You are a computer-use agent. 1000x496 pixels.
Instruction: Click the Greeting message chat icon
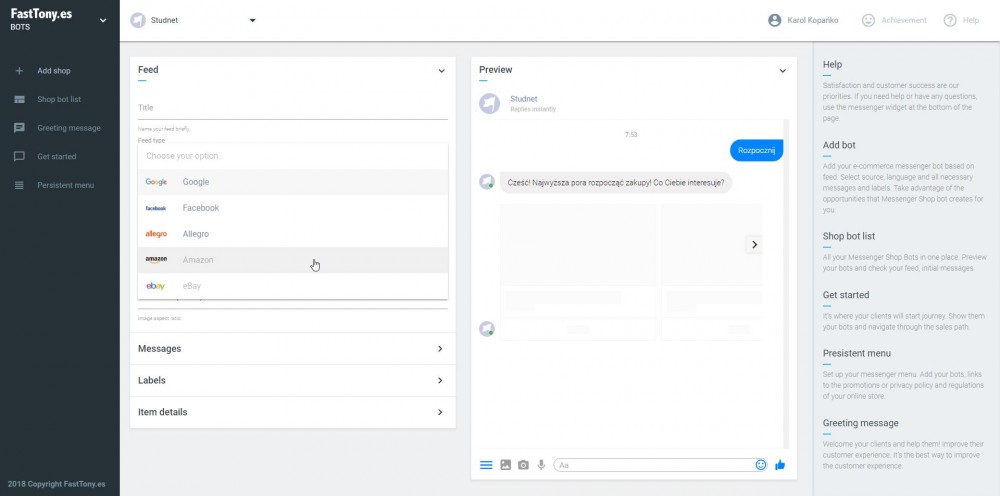(19, 128)
